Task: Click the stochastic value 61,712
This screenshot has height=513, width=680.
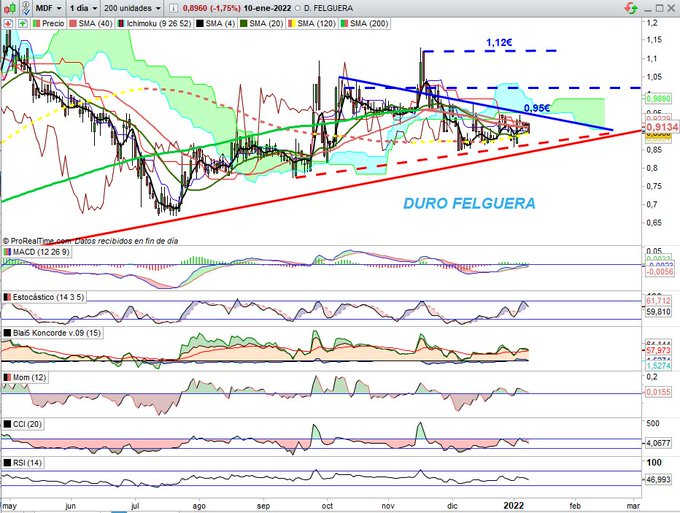Action: 658,301
